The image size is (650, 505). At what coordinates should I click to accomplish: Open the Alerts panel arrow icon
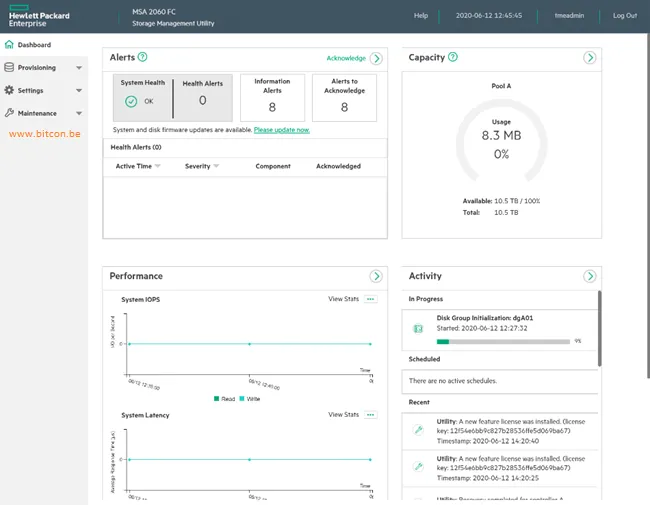point(376,59)
